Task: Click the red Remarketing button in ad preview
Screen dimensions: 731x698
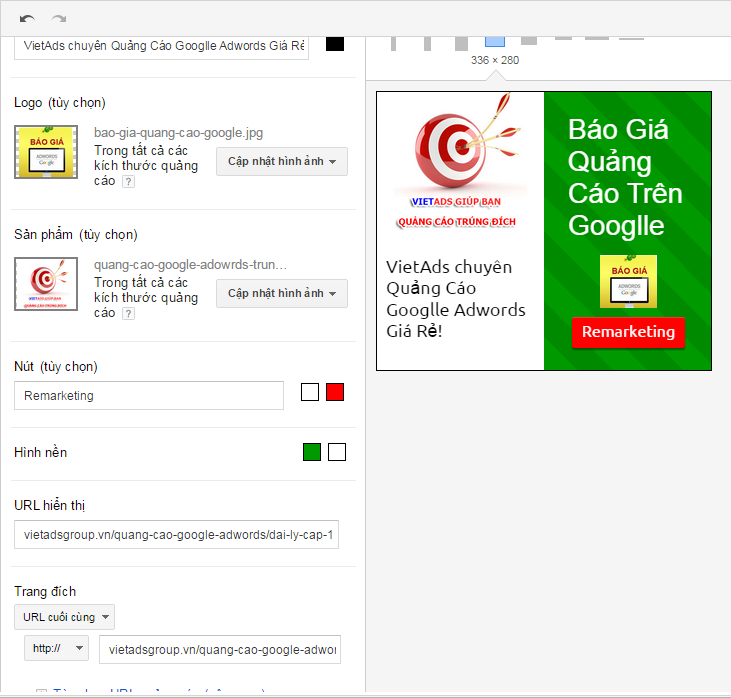Action: coord(628,332)
